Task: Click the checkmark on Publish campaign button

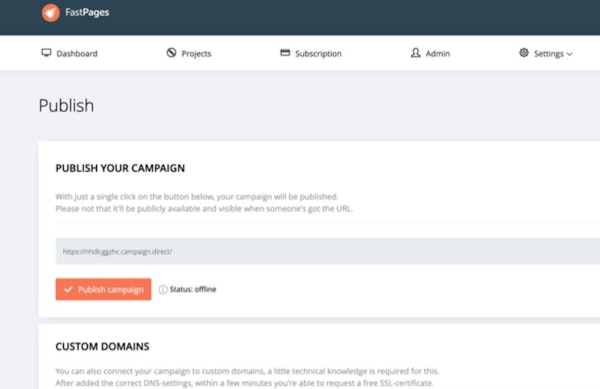Action: (68, 290)
